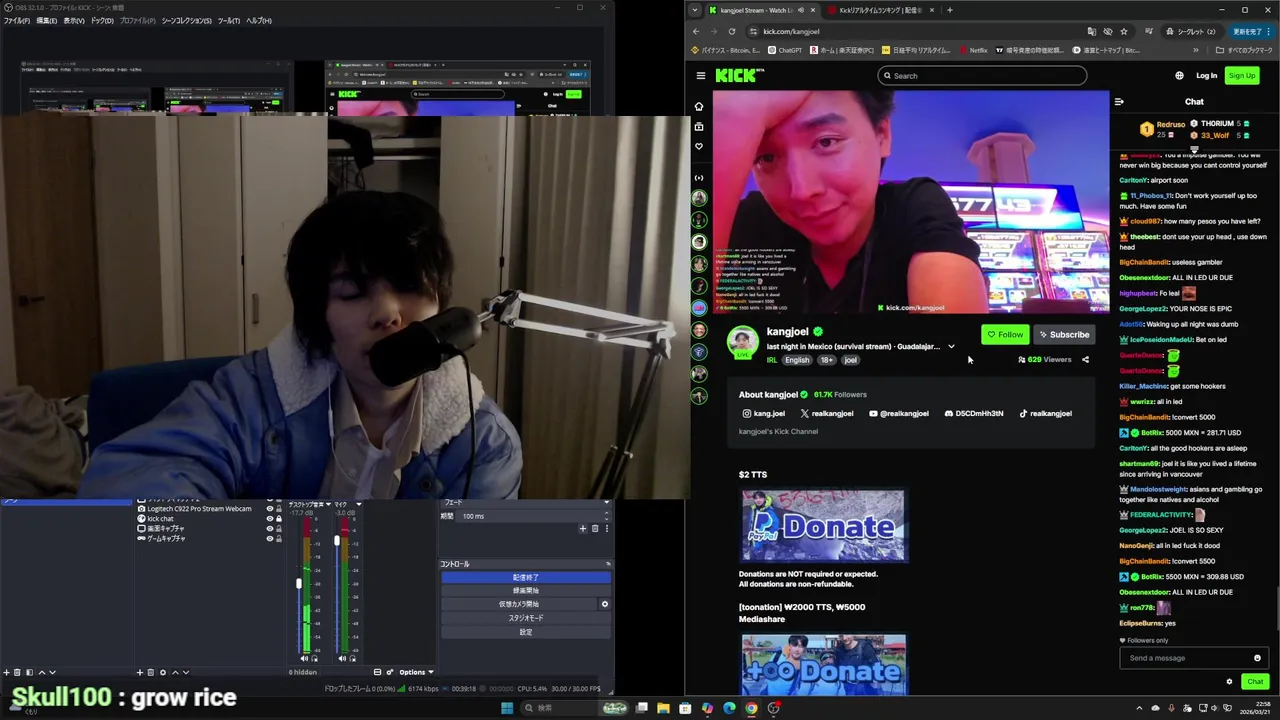1280x720 pixels.
Task: Adjust the desktop audio volume slider in OBS
Action: 299,584
